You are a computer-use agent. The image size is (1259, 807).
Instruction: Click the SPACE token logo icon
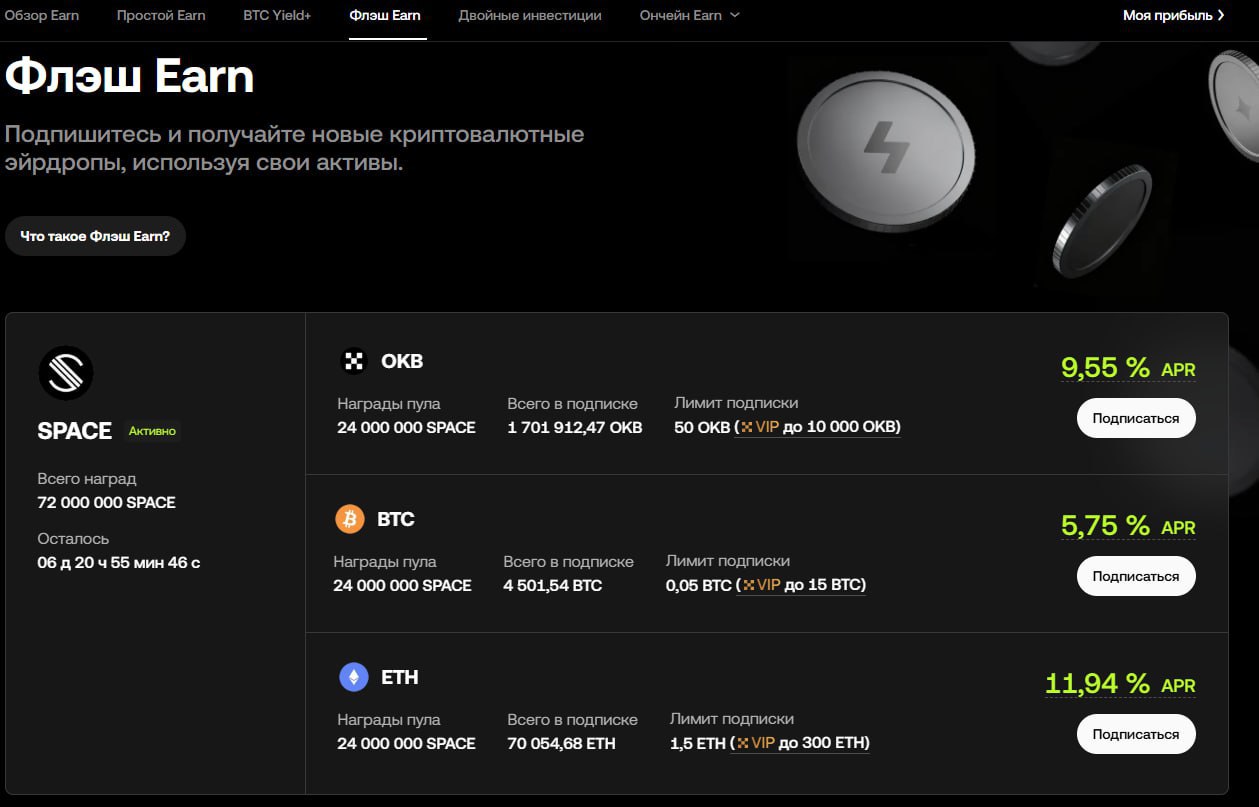65,374
